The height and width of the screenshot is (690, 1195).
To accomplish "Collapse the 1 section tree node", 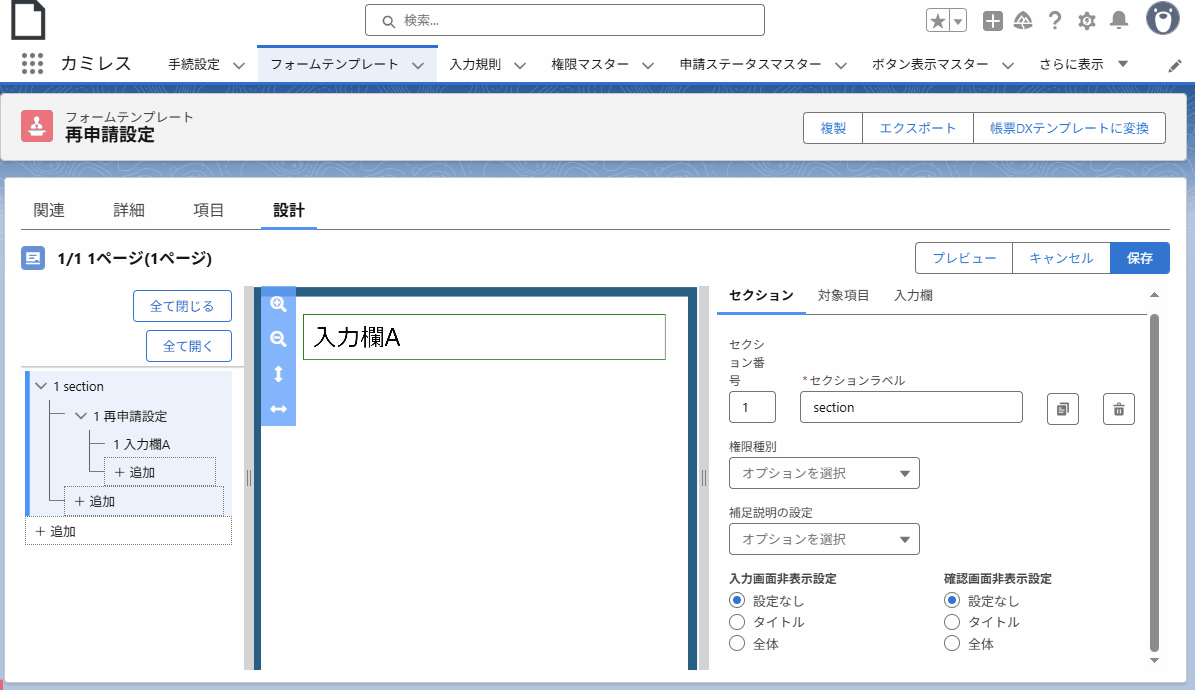I will click(41, 387).
